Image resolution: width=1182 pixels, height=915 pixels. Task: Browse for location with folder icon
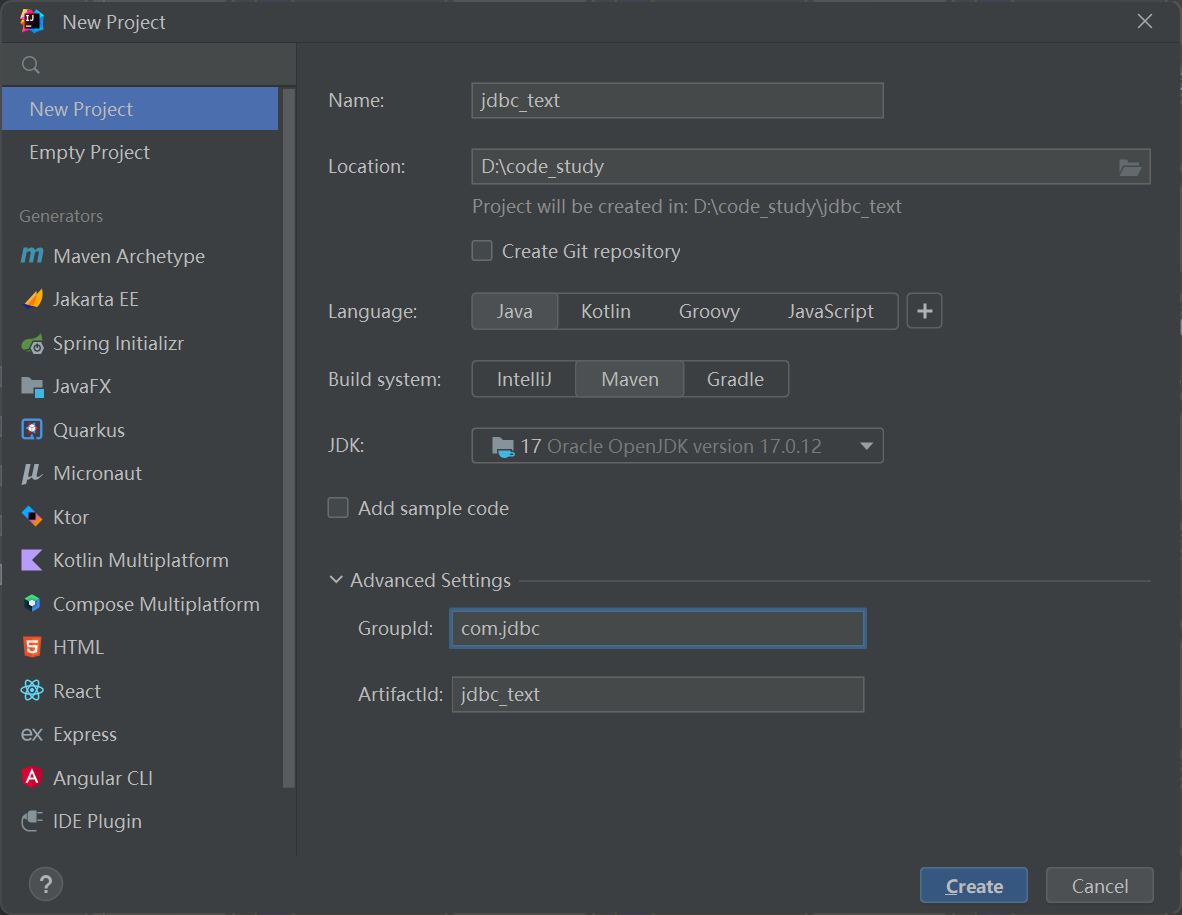(x=1129, y=167)
